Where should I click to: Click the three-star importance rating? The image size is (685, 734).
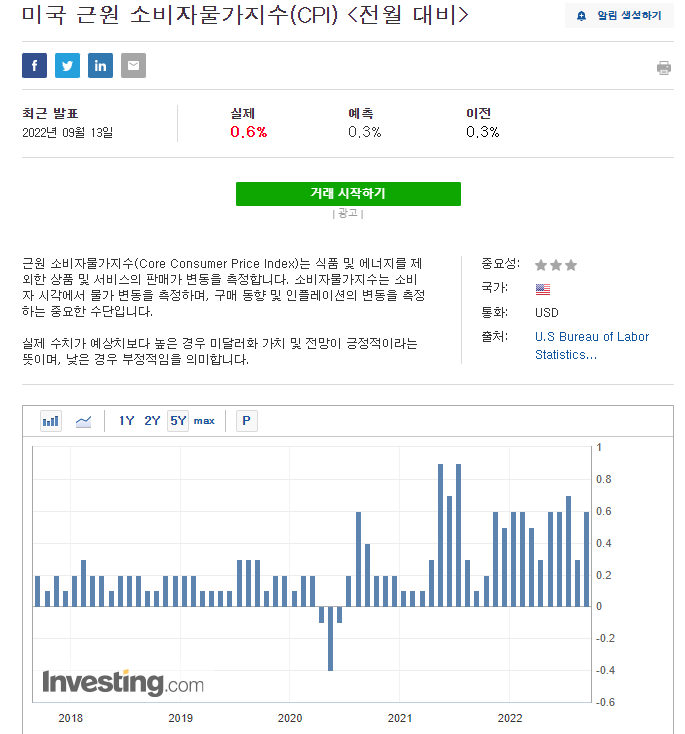click(x=556, y=265)
